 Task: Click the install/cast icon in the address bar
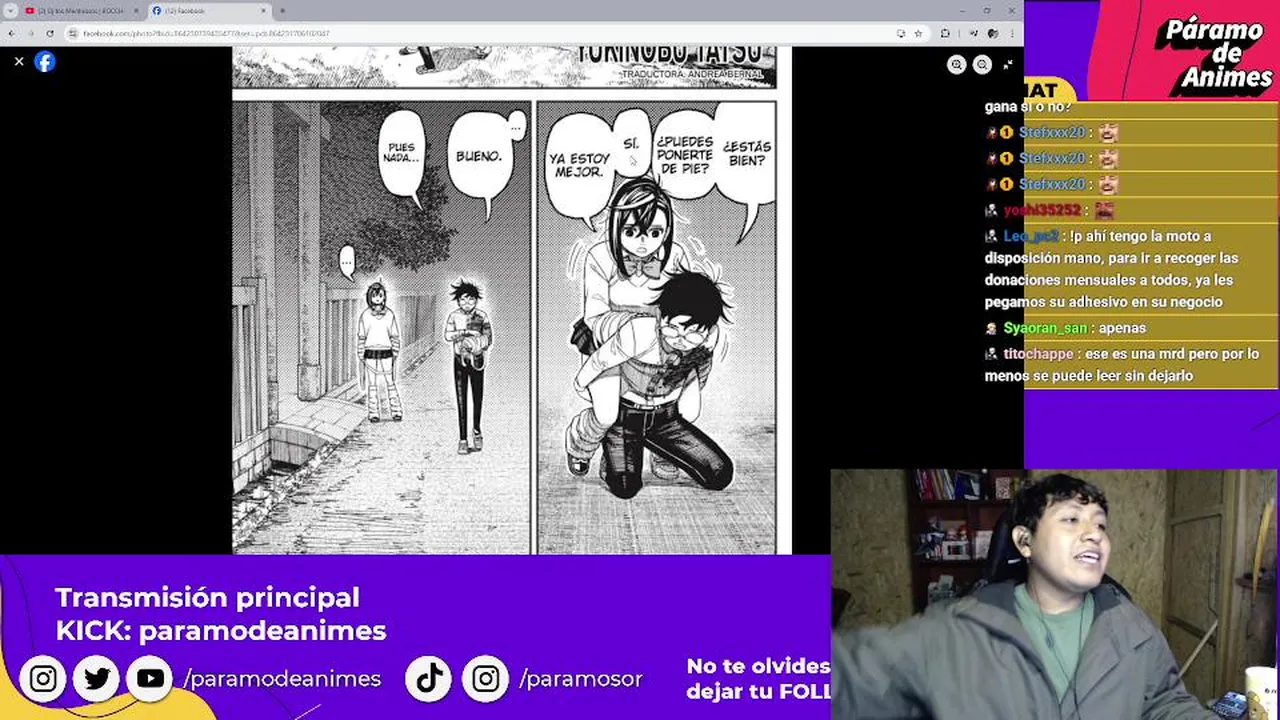click(901, 33)
